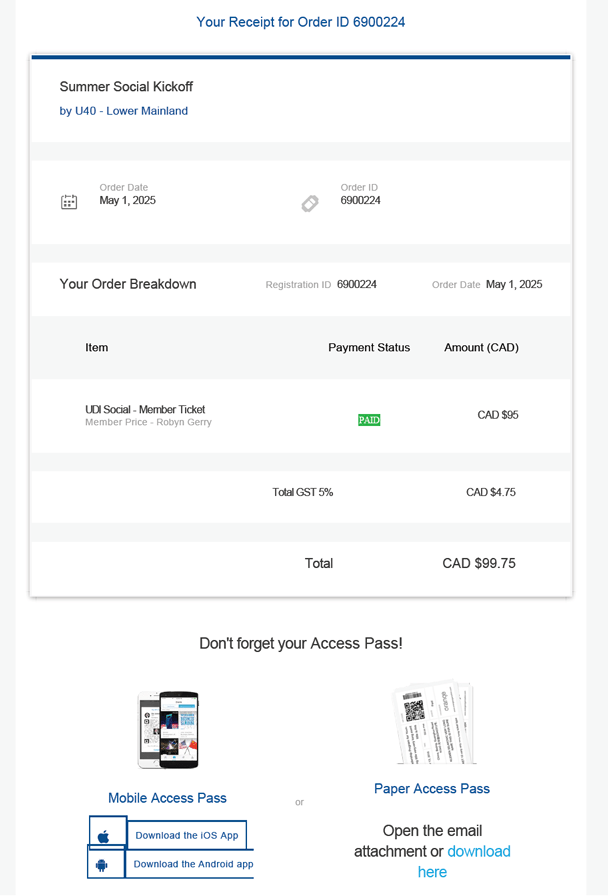
Task: Click the UDI Social - Member Ticket item
Action: tap(145, 410)
